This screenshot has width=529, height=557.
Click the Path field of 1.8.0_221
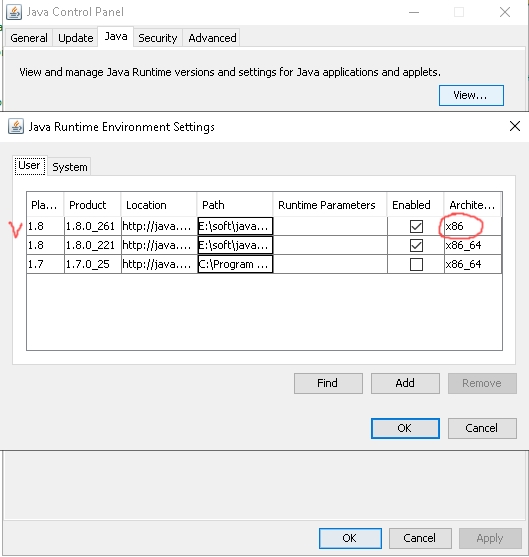click(235, 245)
